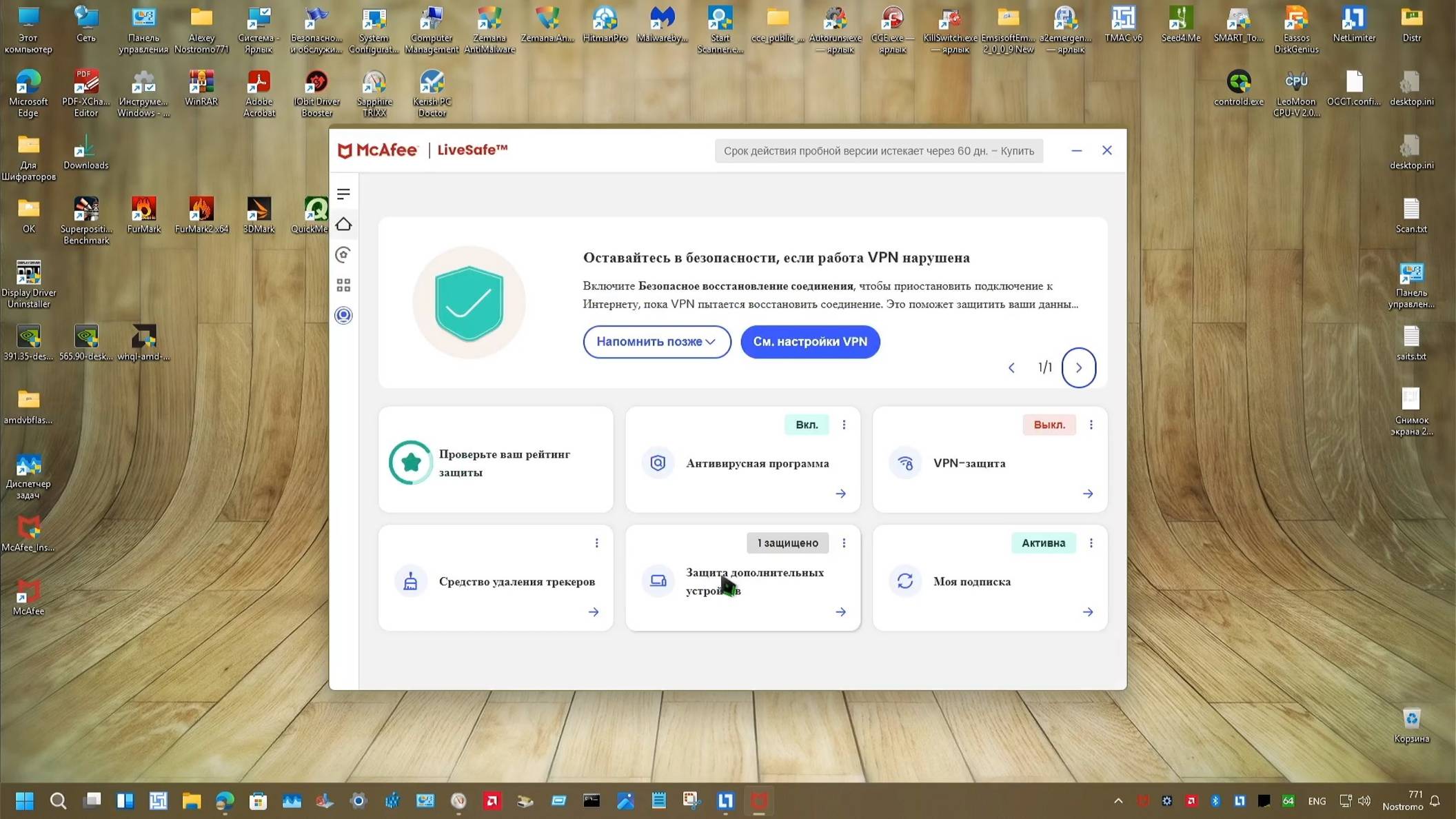
Task: Open tracker remover card arrow
Action: coord(594,612)
